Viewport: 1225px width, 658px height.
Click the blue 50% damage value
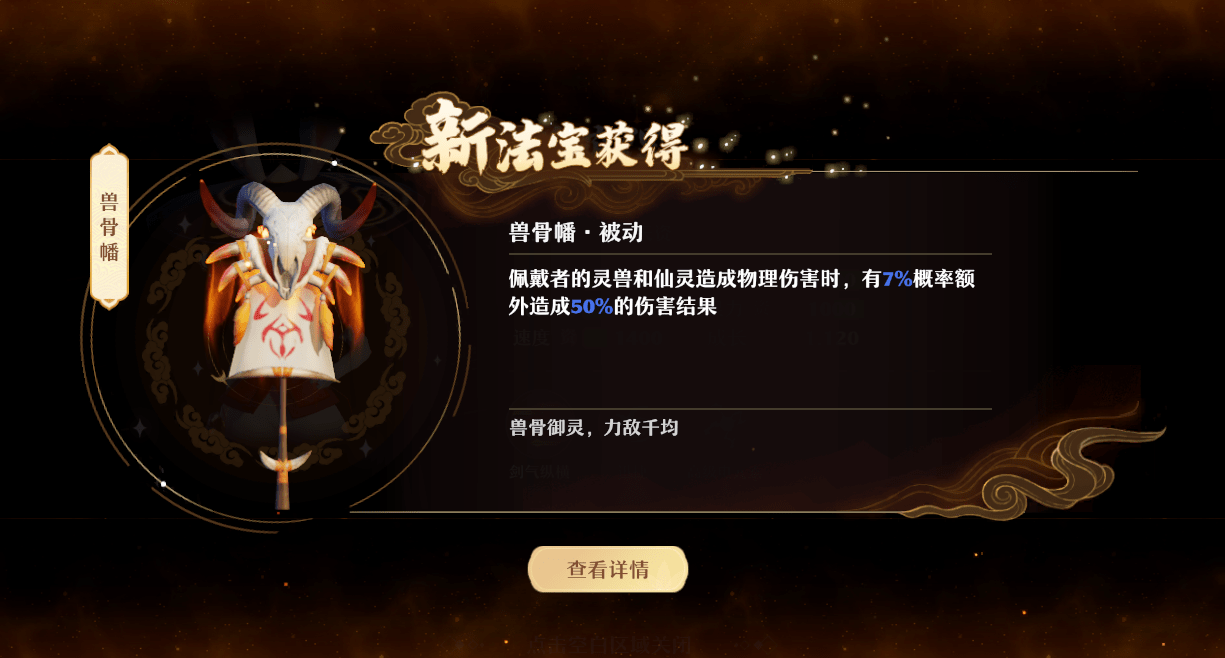click(591, 307)
